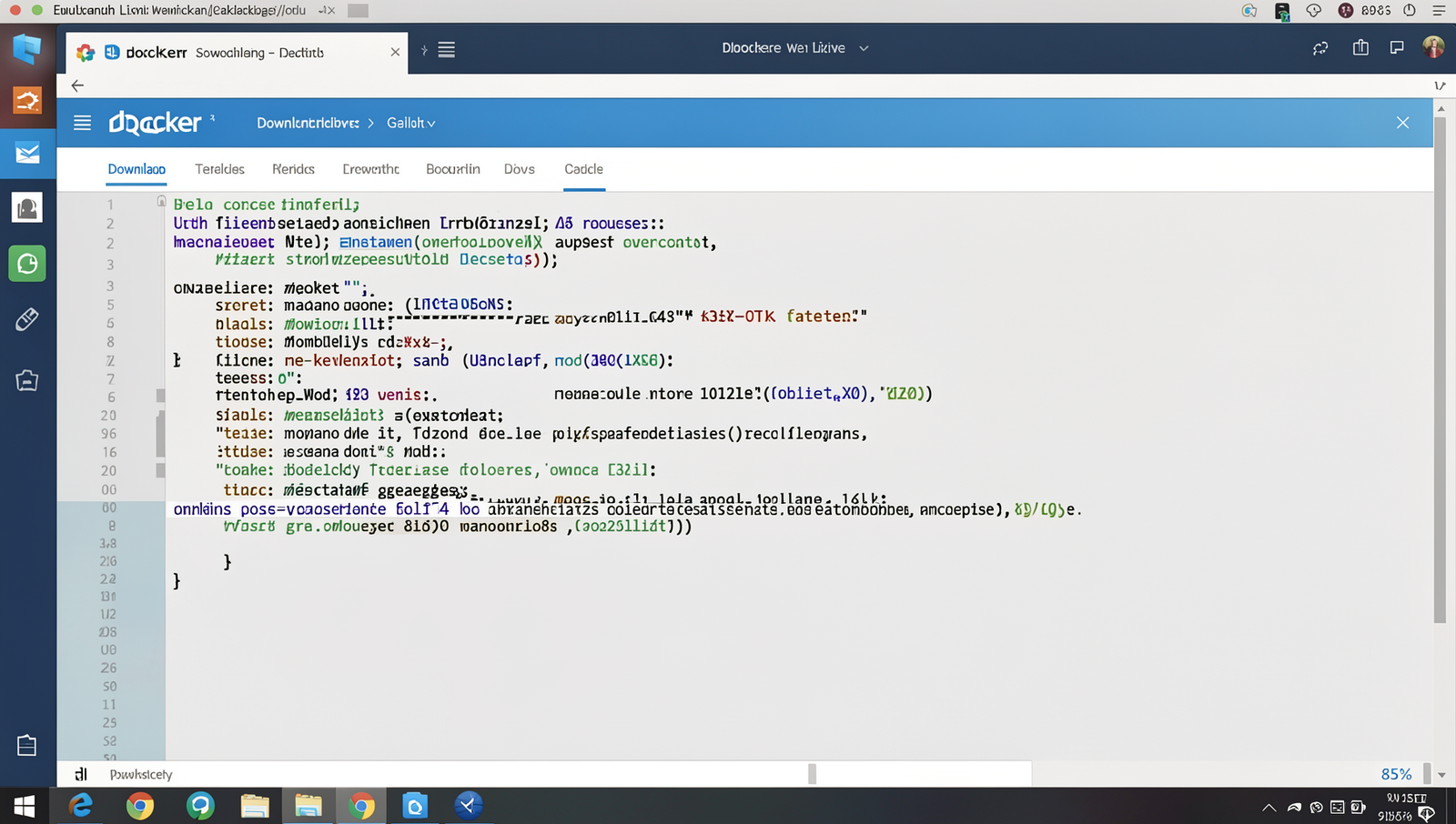The image size is (1456, 824).
Task: Click the docker logo
Action: [156, 122]
